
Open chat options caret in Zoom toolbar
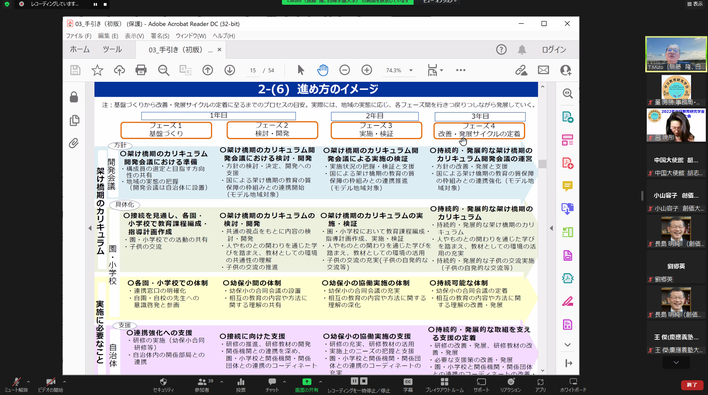(284, 382)
